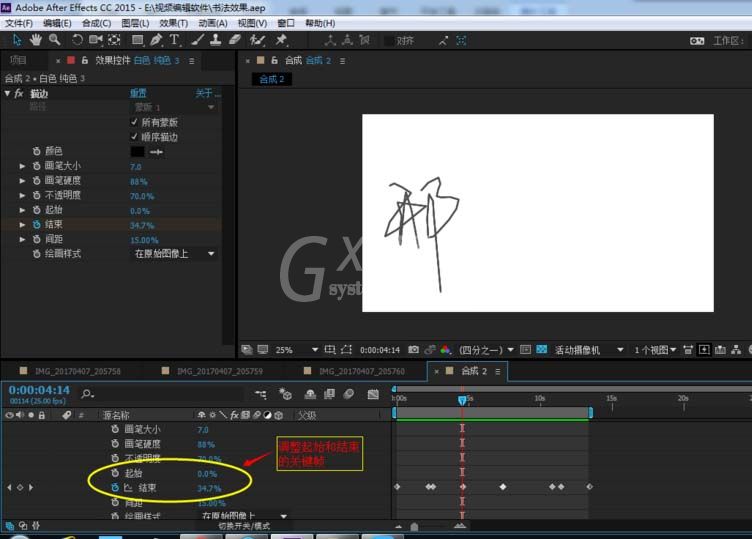This screenshot has height=539, width=752.
Task: Select the Puppet Pin tool
Action: [281, 40]
